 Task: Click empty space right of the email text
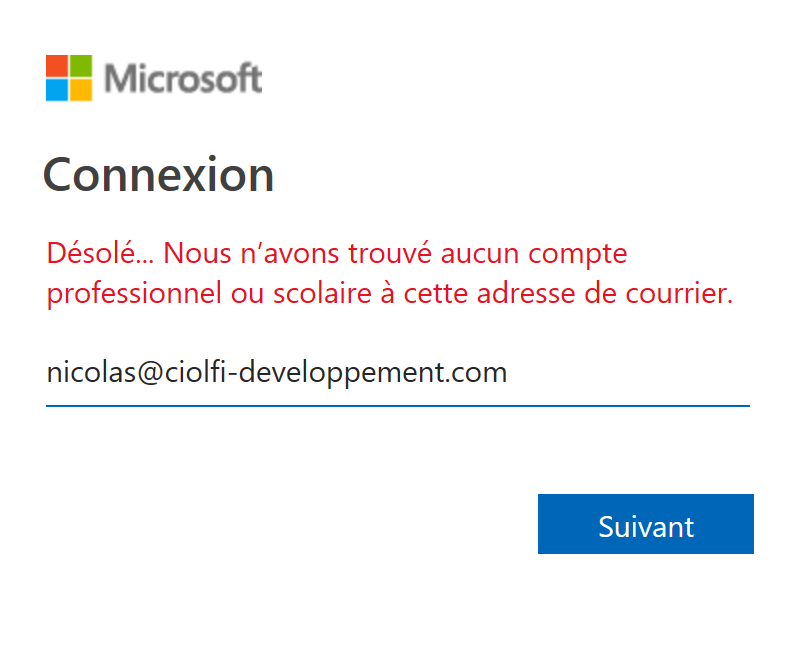[630, 373]
